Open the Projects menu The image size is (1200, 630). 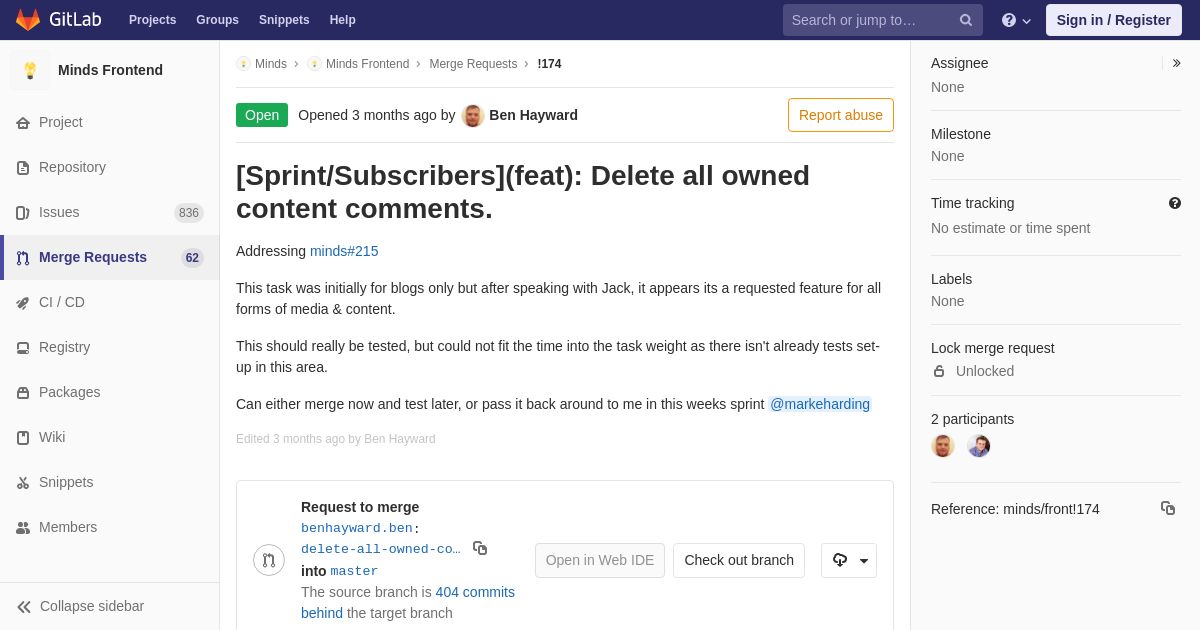(x=152, y=20)
